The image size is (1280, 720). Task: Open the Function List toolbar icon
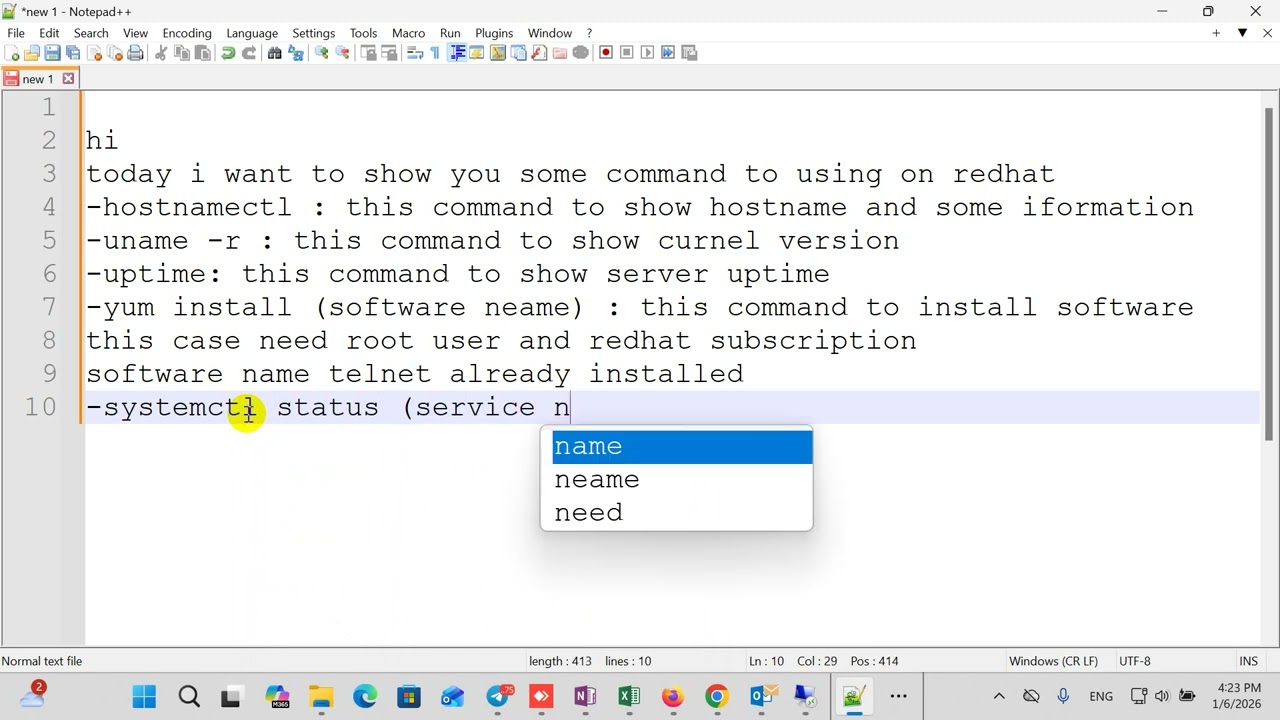click(x=539, y=53)
